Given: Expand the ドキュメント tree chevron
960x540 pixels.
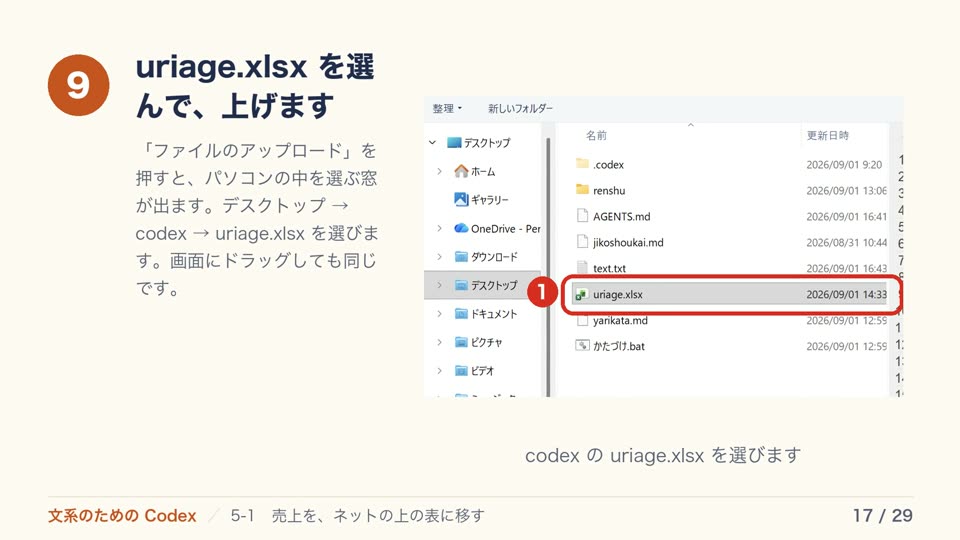Looking at the screenshot, I should coord(439,313).
